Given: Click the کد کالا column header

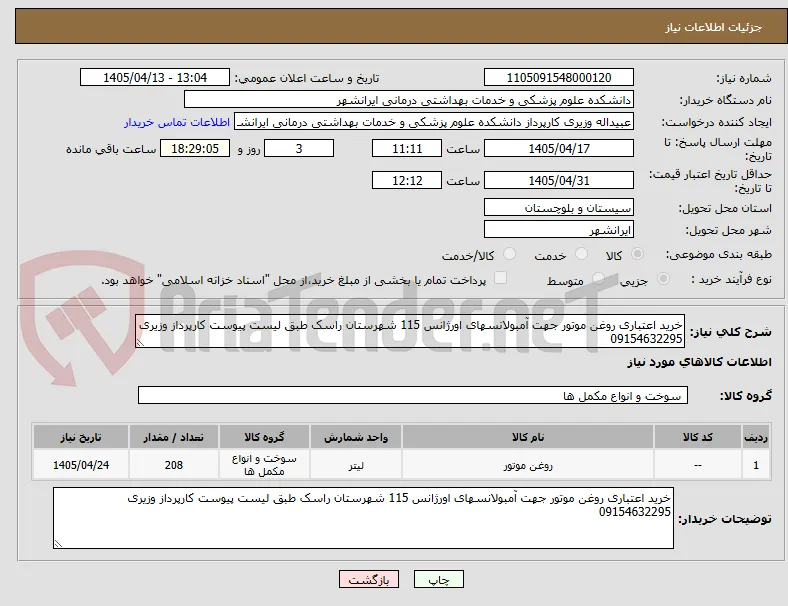Looking at the screenshot, I should click(698, 437).
